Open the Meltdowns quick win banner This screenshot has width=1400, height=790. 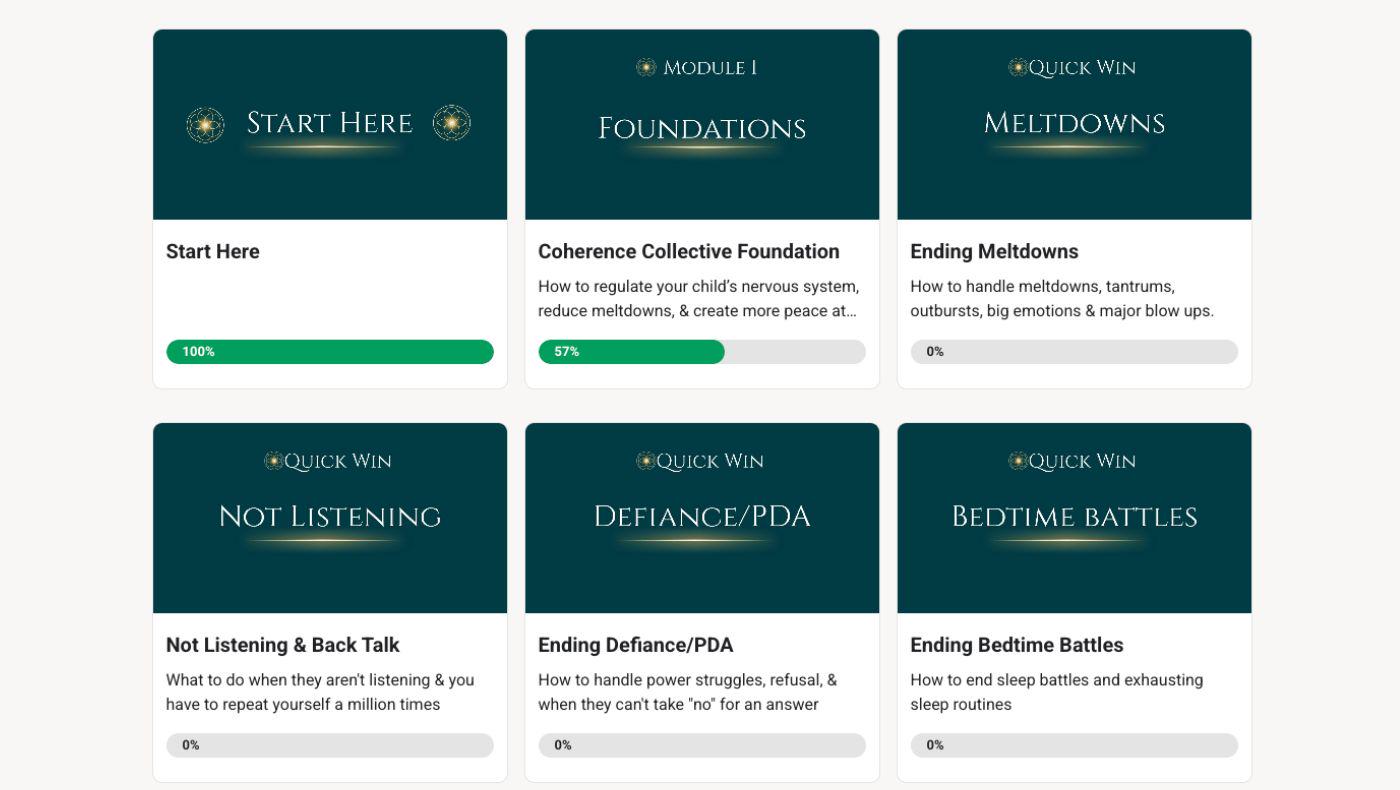click(1074, 124)
